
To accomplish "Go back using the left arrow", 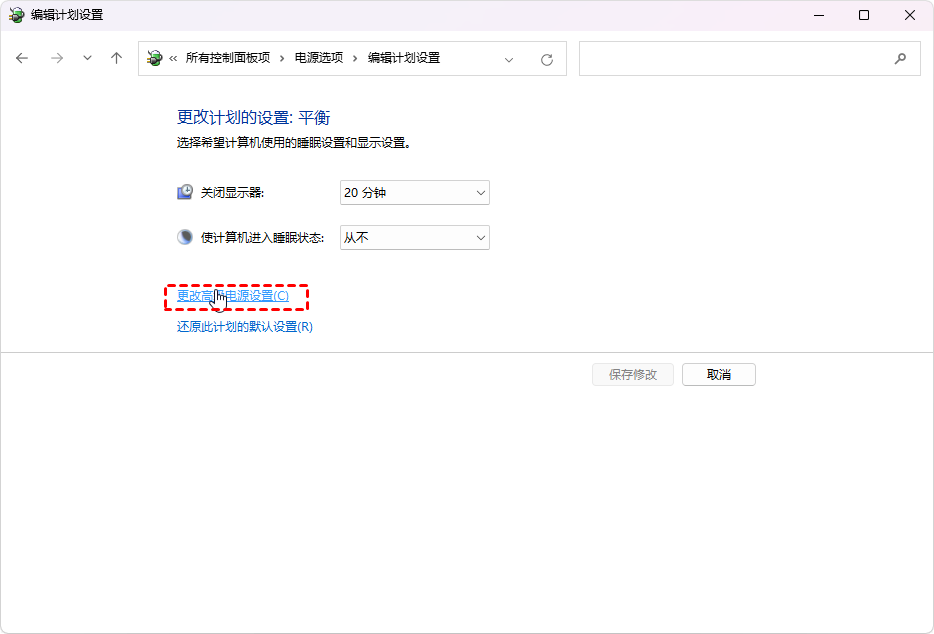I will pos(22,58).
